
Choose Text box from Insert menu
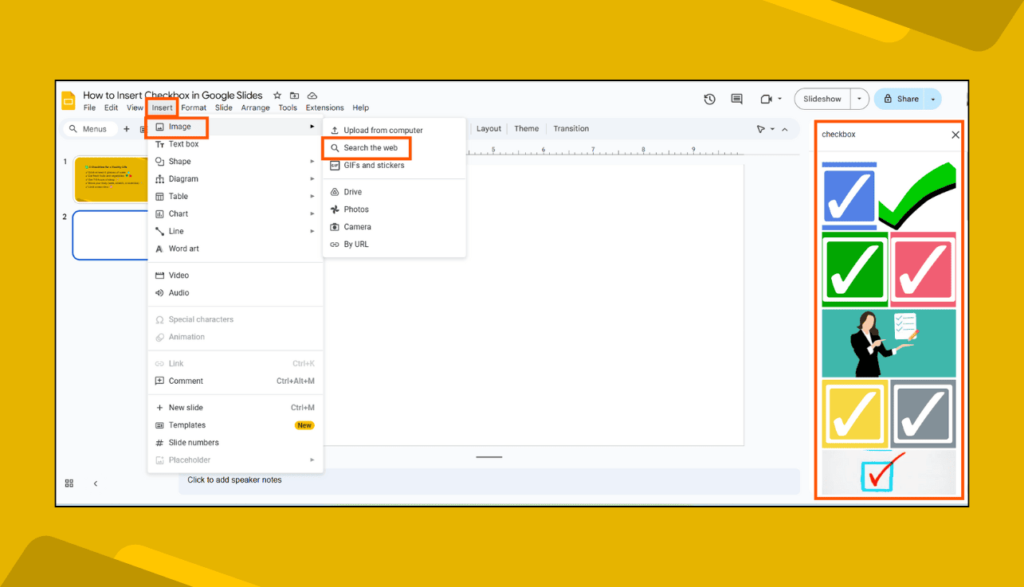235,144
